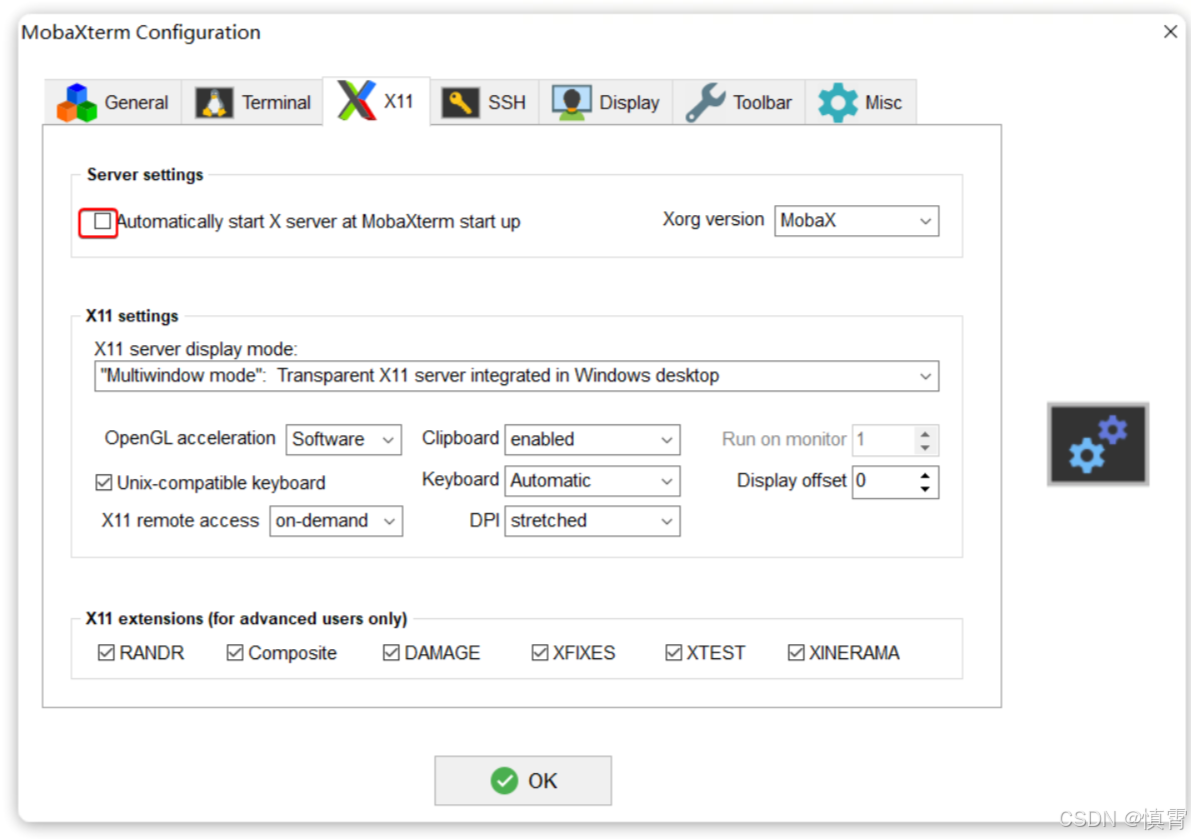Click the green checkmark on OK

click(504, 781)
